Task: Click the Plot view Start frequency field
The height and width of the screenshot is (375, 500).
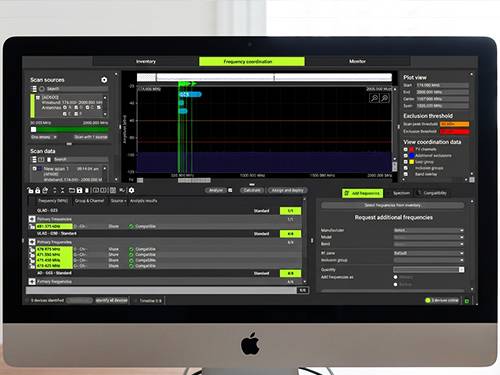Action: tap(442, 85)
